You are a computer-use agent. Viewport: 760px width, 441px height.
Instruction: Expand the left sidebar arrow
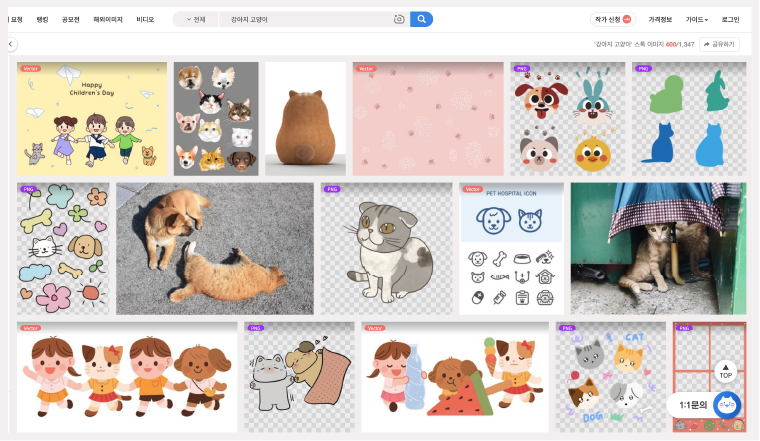(x=10, y=44)
